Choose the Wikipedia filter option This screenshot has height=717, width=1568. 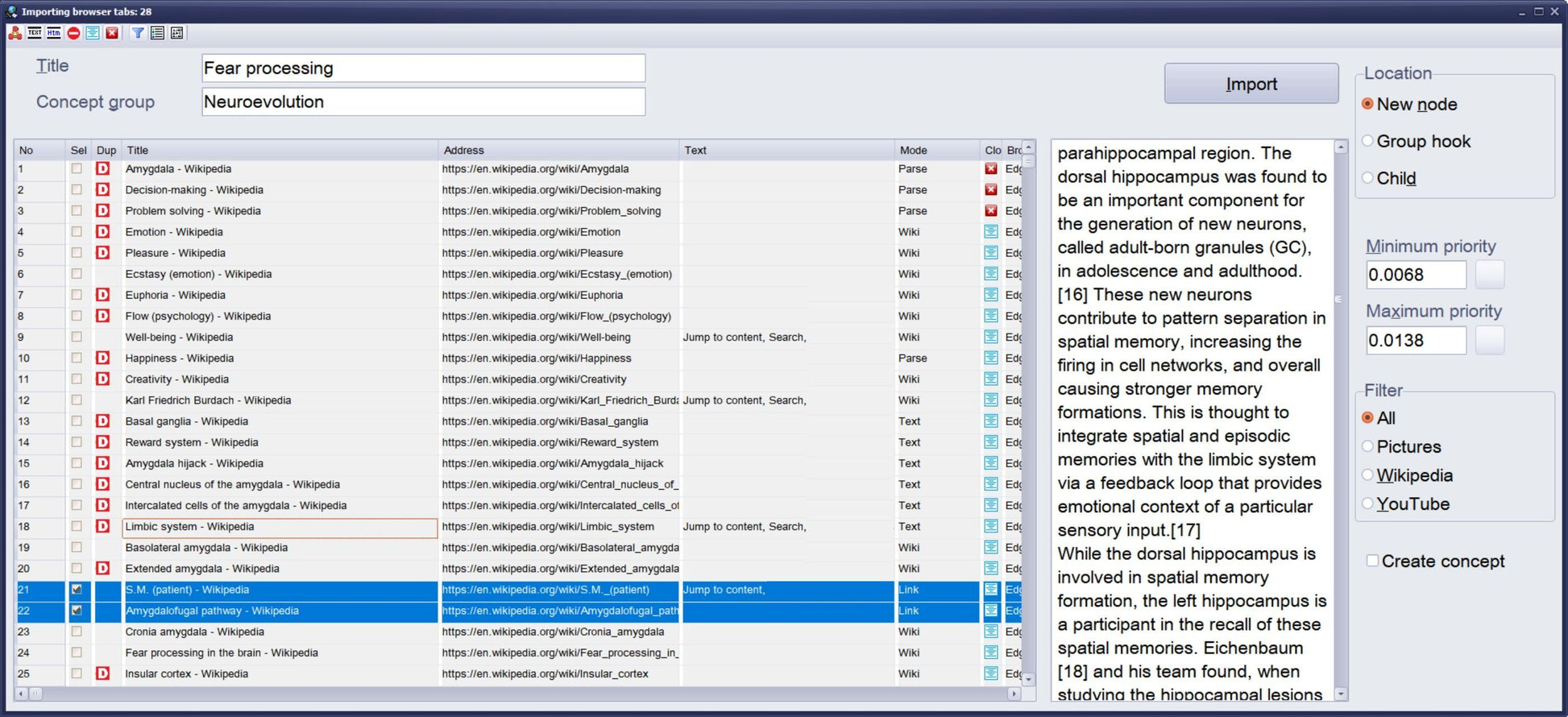[x=1367, y=475]
